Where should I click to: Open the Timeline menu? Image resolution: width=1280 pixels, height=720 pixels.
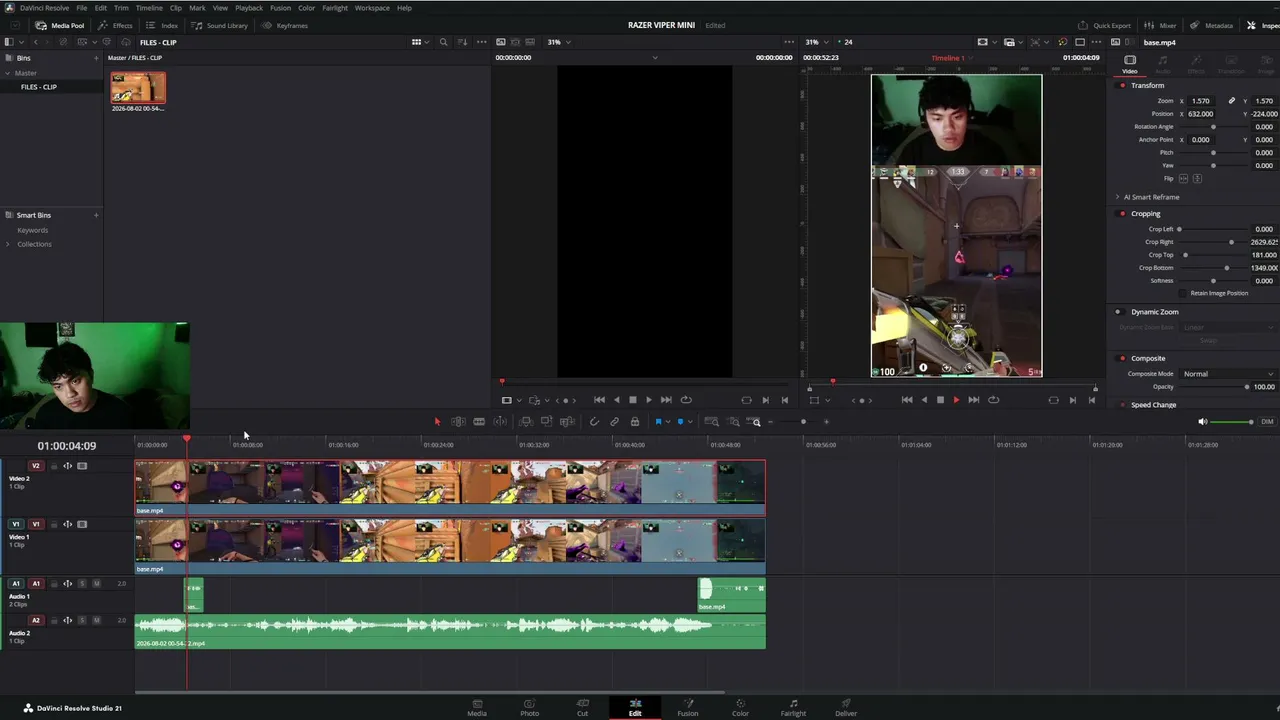pyautogui.click(x=149, y=8)
